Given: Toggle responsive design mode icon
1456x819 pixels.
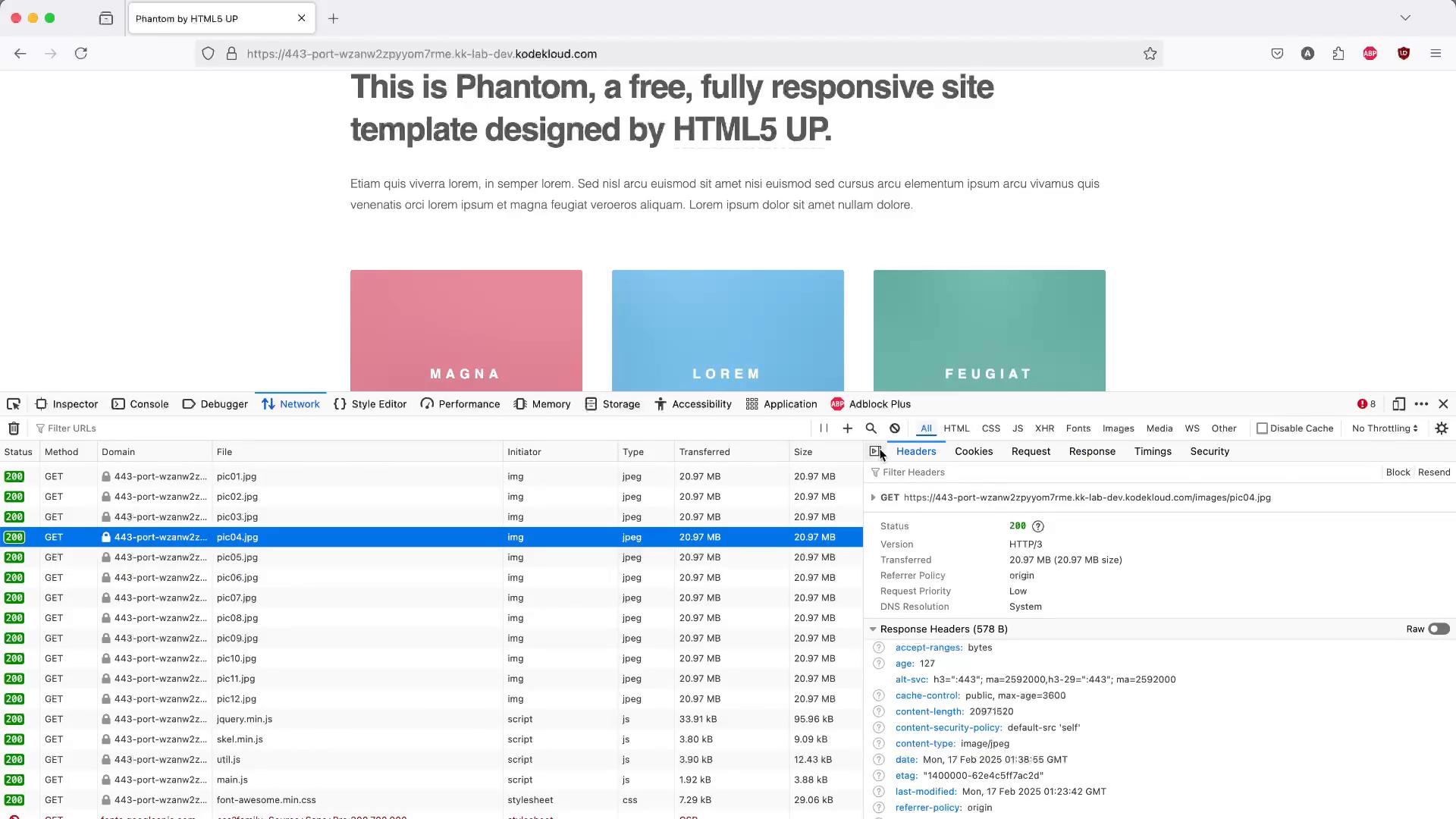Looking at the screenshot, I should click(x=1399, y=404).
